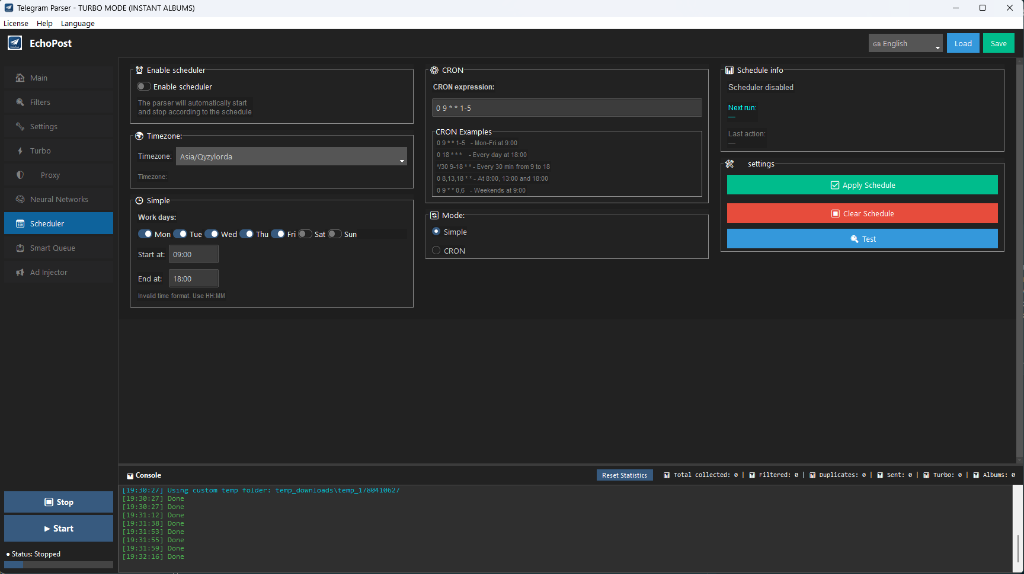Click the console vertical scrollbar
Image resolution: width=1024 pixels, height=574 pixels.
click(1017, 528)
